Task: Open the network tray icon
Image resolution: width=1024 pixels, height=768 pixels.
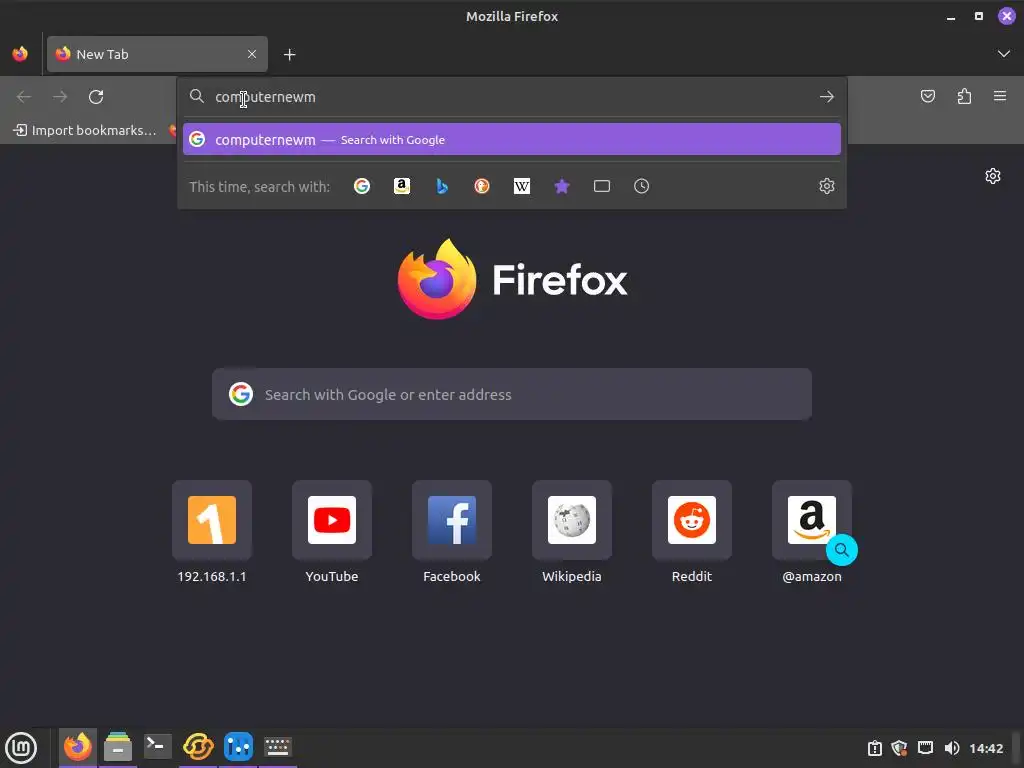Action: pos(925,748)
